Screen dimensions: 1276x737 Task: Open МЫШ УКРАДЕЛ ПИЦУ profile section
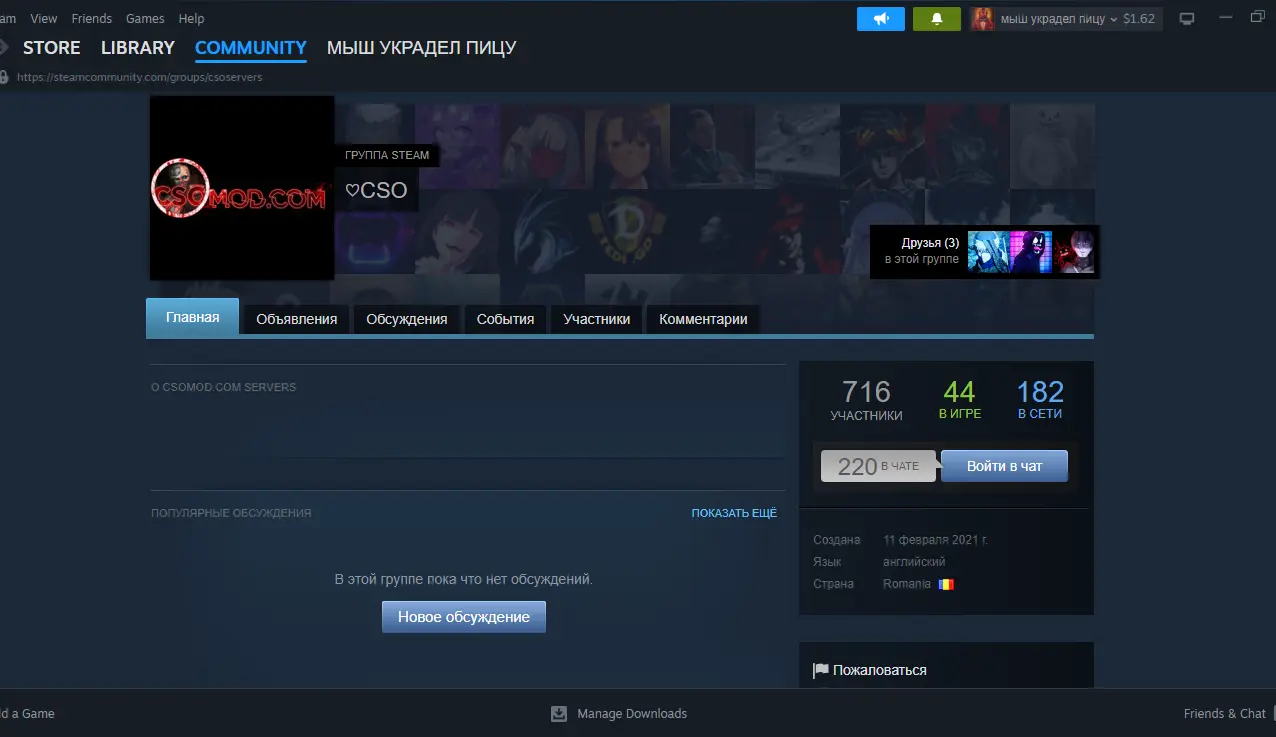coord(422,48)
